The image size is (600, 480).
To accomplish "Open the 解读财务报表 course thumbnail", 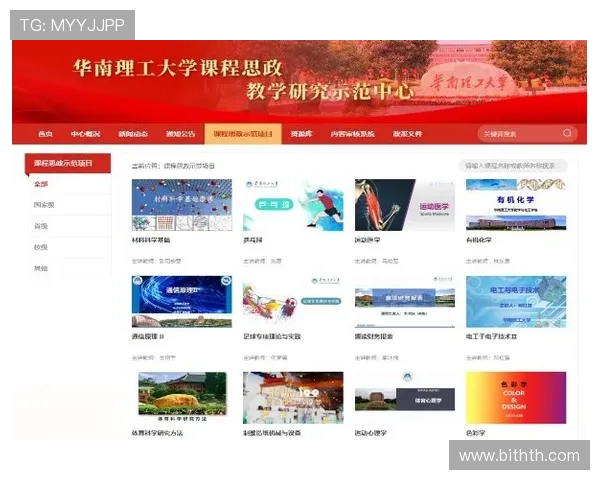I will click(x=405, y=302).
